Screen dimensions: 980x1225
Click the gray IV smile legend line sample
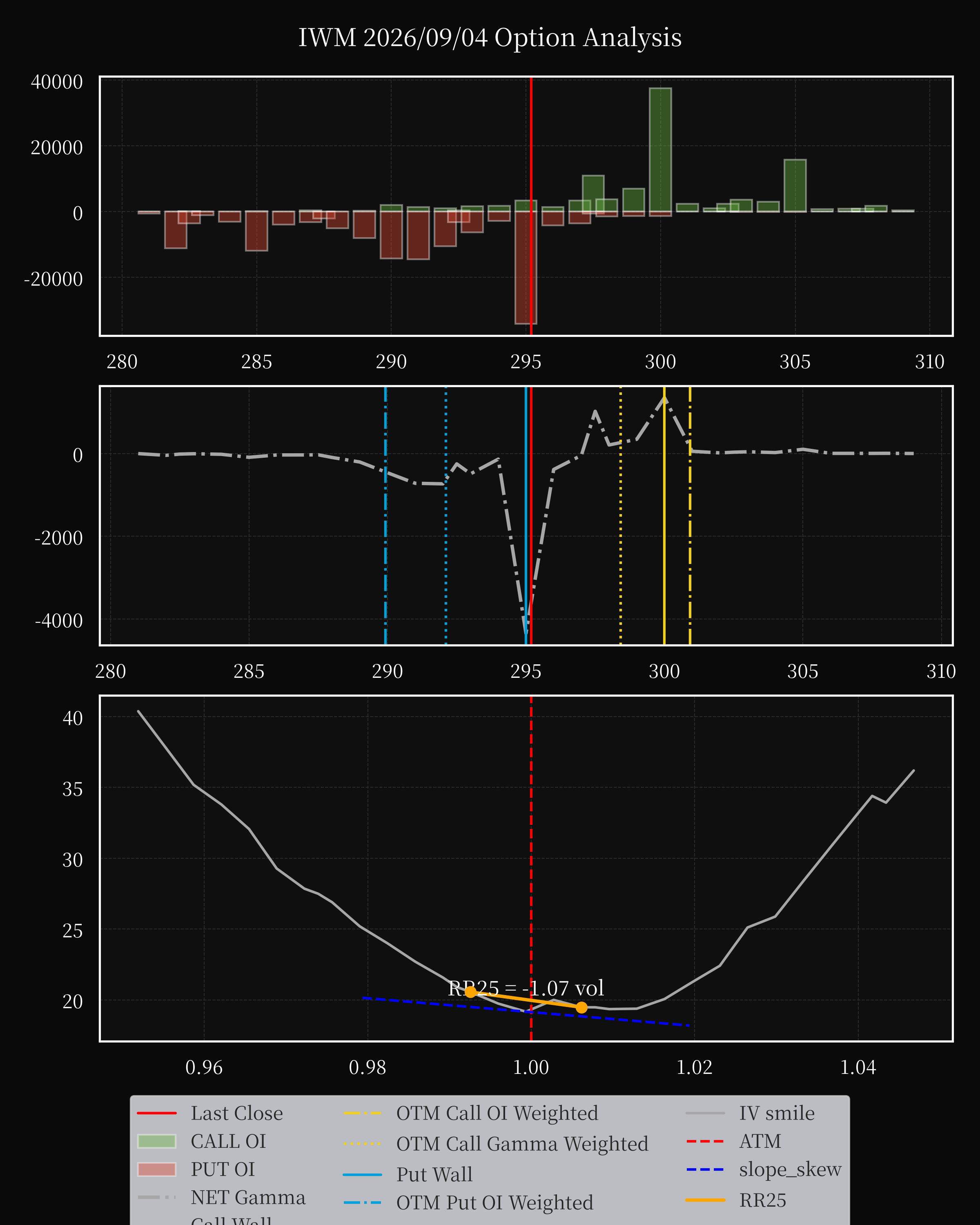click(x=705, y=1113)
